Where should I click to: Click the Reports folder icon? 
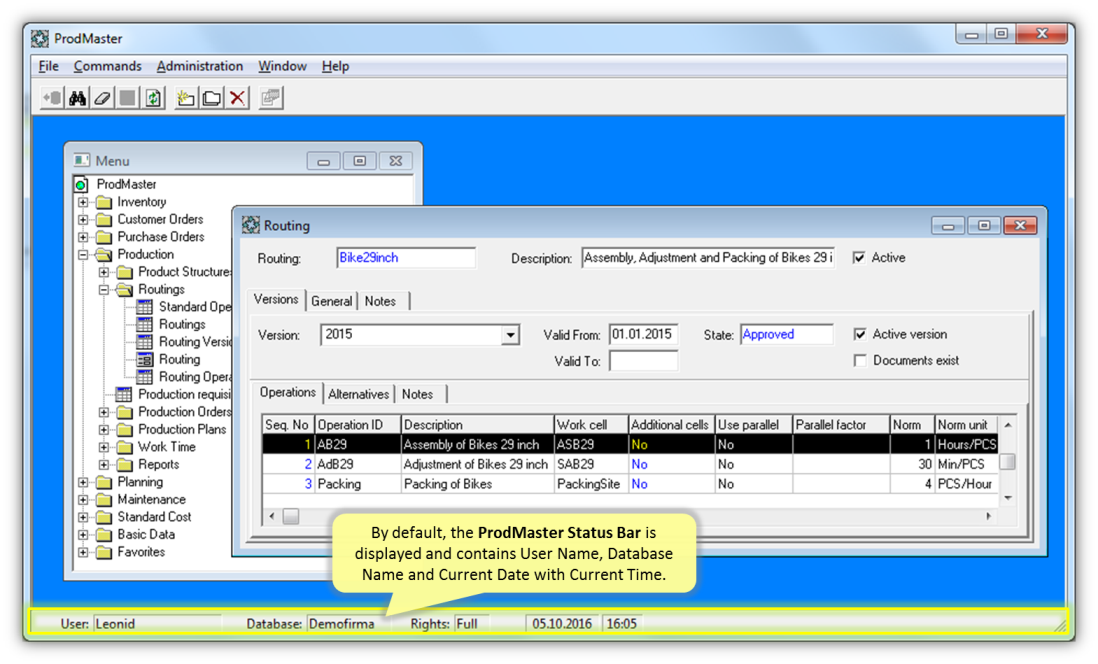[125, 464]
